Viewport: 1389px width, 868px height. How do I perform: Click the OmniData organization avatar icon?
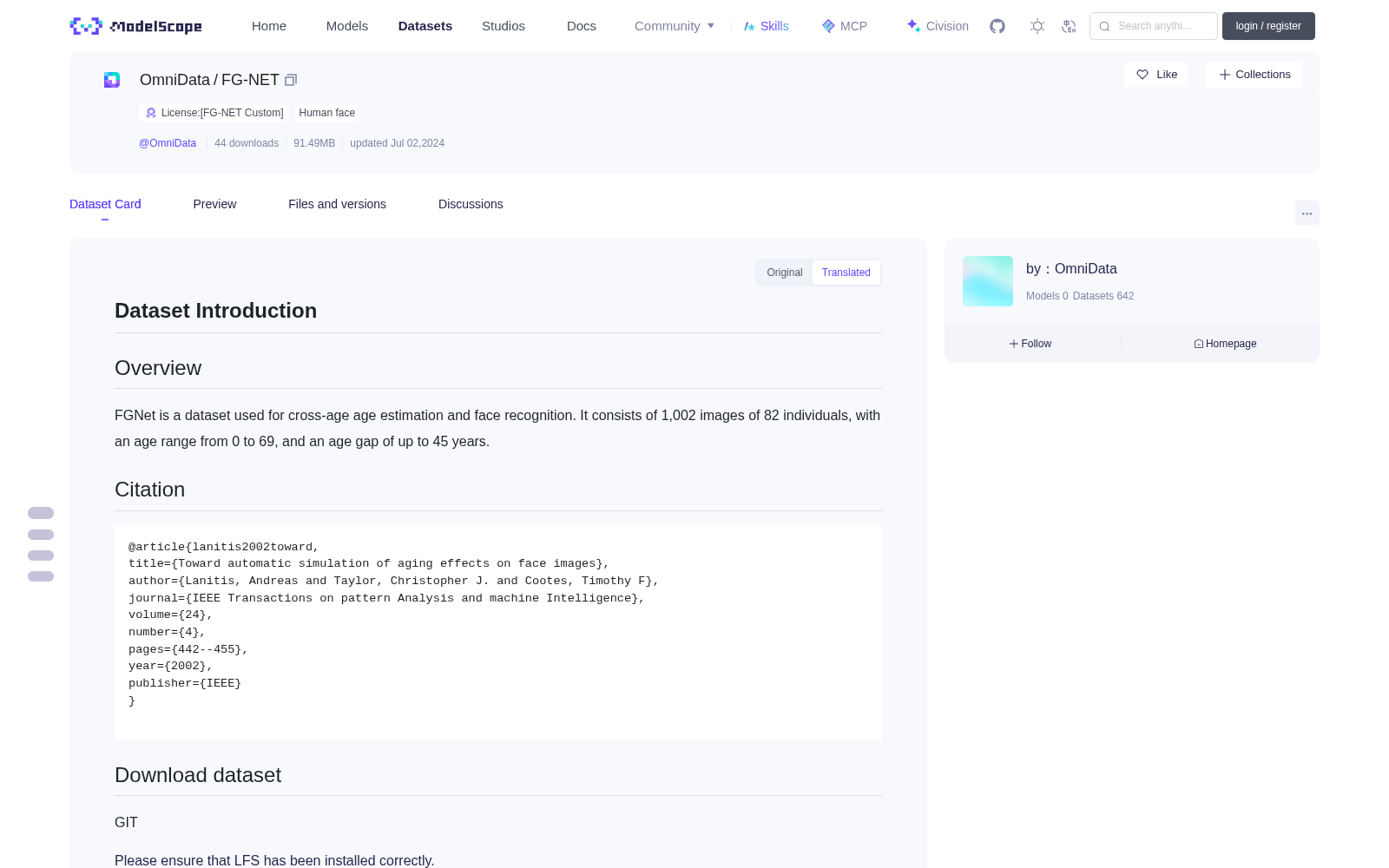(112, 80)
